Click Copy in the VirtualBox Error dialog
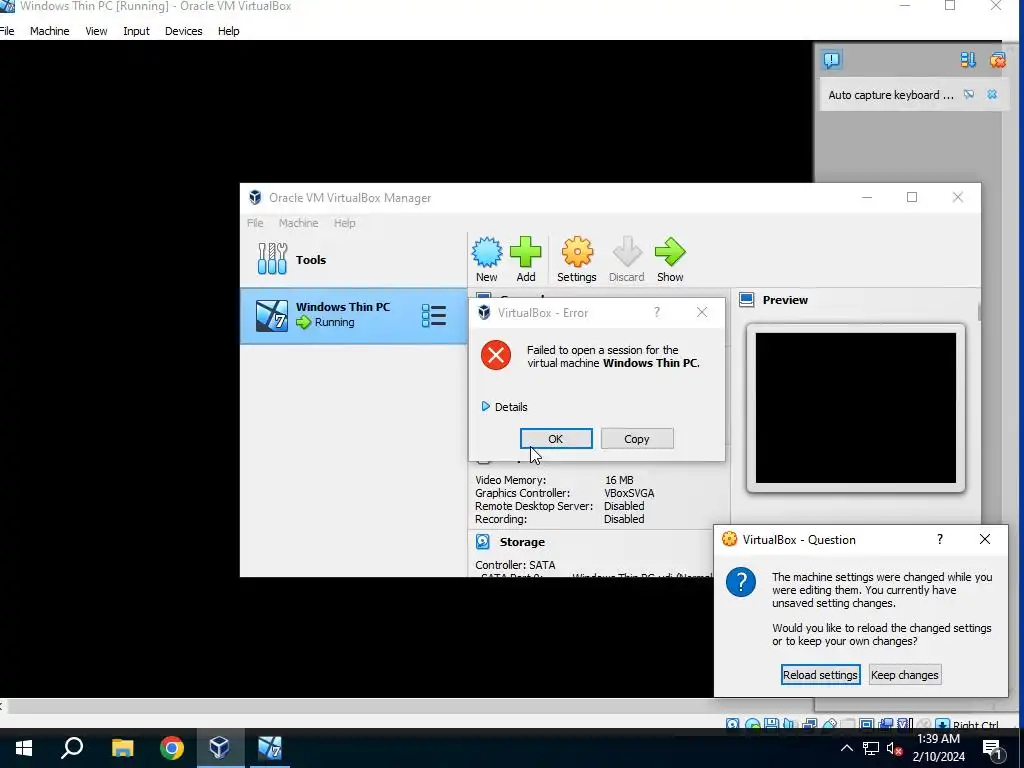 tap(637, 439)
